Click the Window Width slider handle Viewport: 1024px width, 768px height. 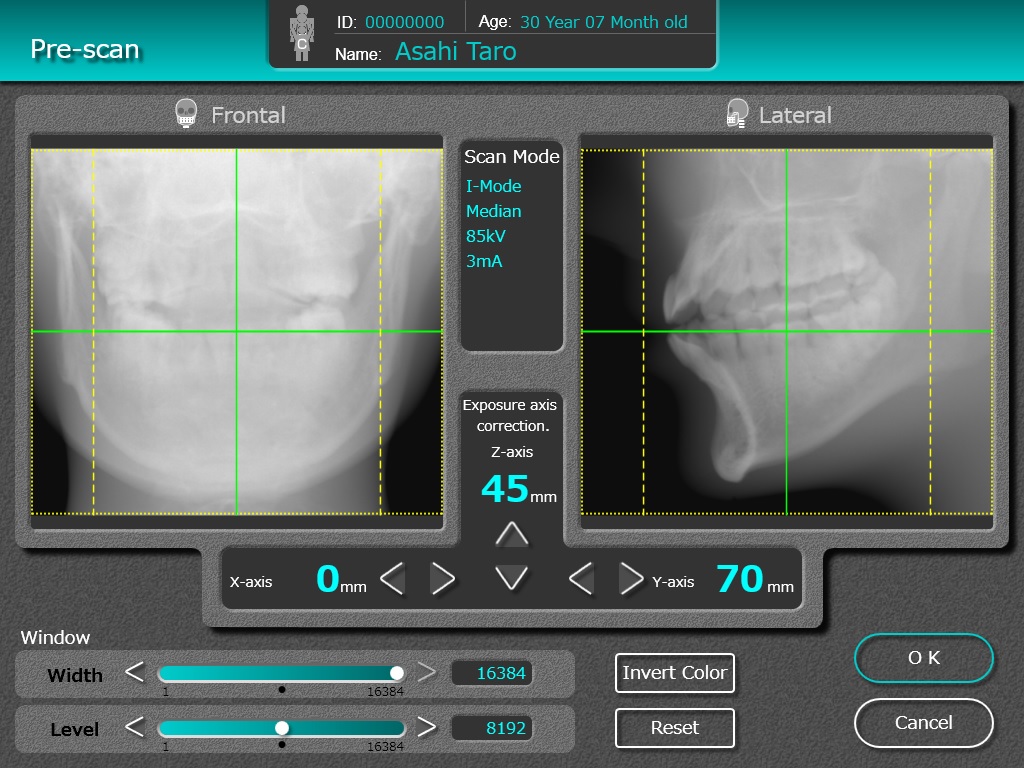tap(396, 673)
